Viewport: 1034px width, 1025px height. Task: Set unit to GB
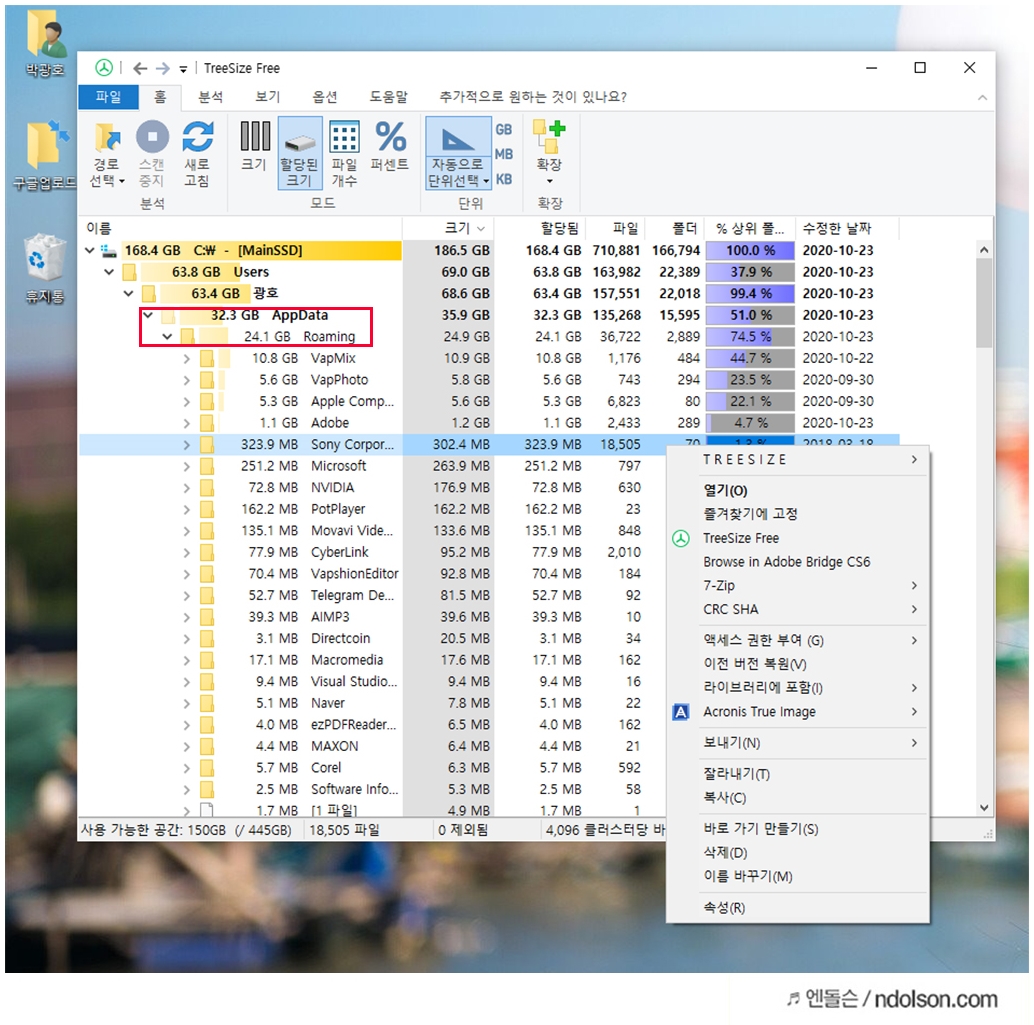pos(504,129)
